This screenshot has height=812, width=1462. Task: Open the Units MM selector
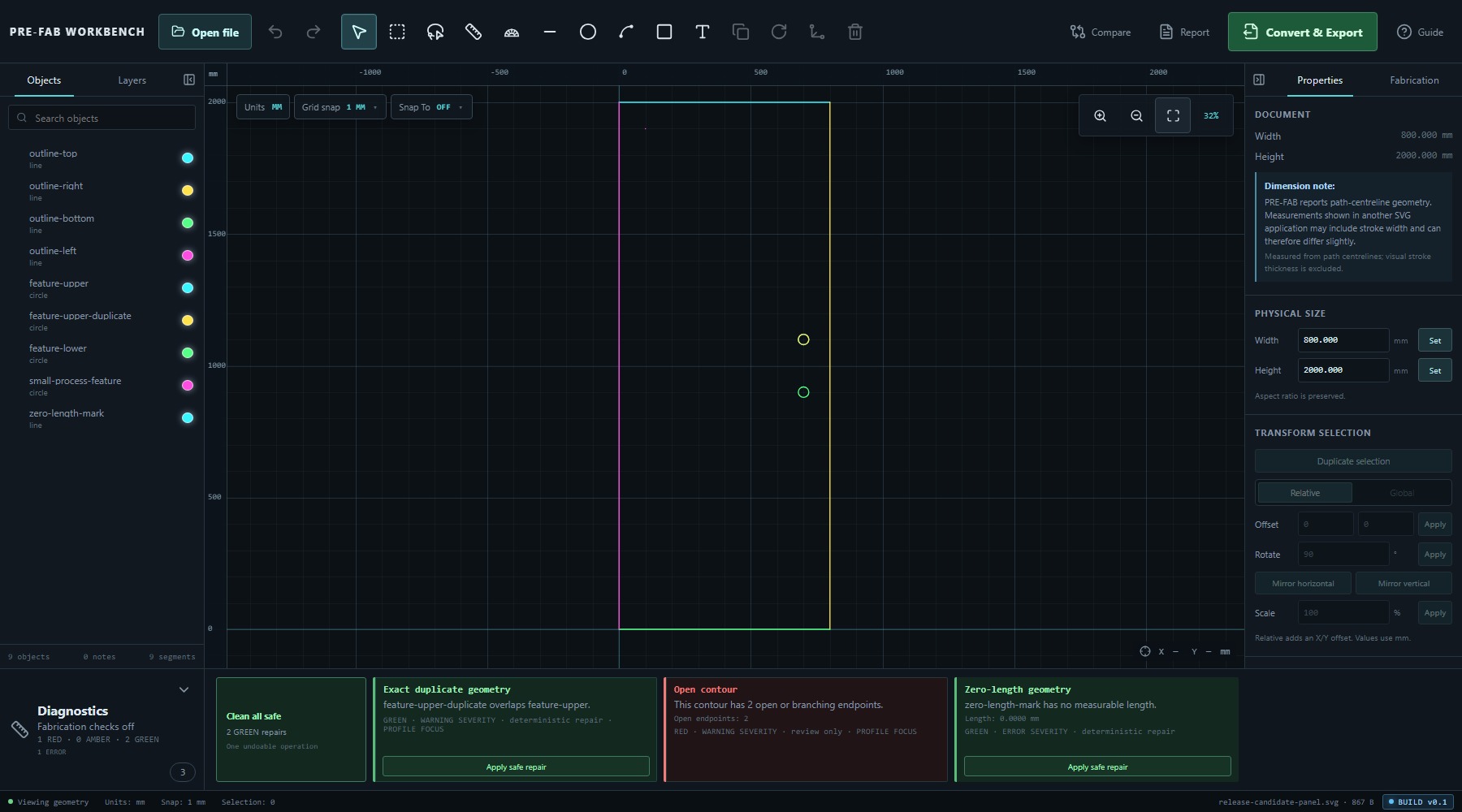click(x=263, y=107)
